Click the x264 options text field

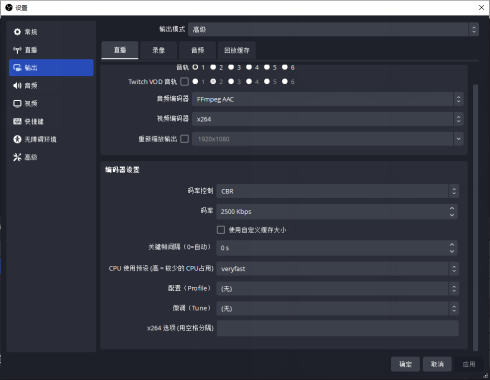[x=338, y=328]
